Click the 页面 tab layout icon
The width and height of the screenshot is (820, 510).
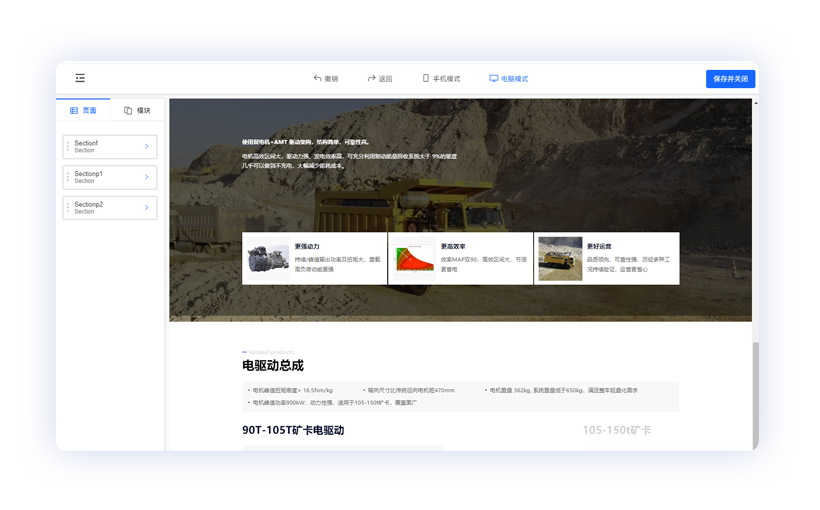74,110
